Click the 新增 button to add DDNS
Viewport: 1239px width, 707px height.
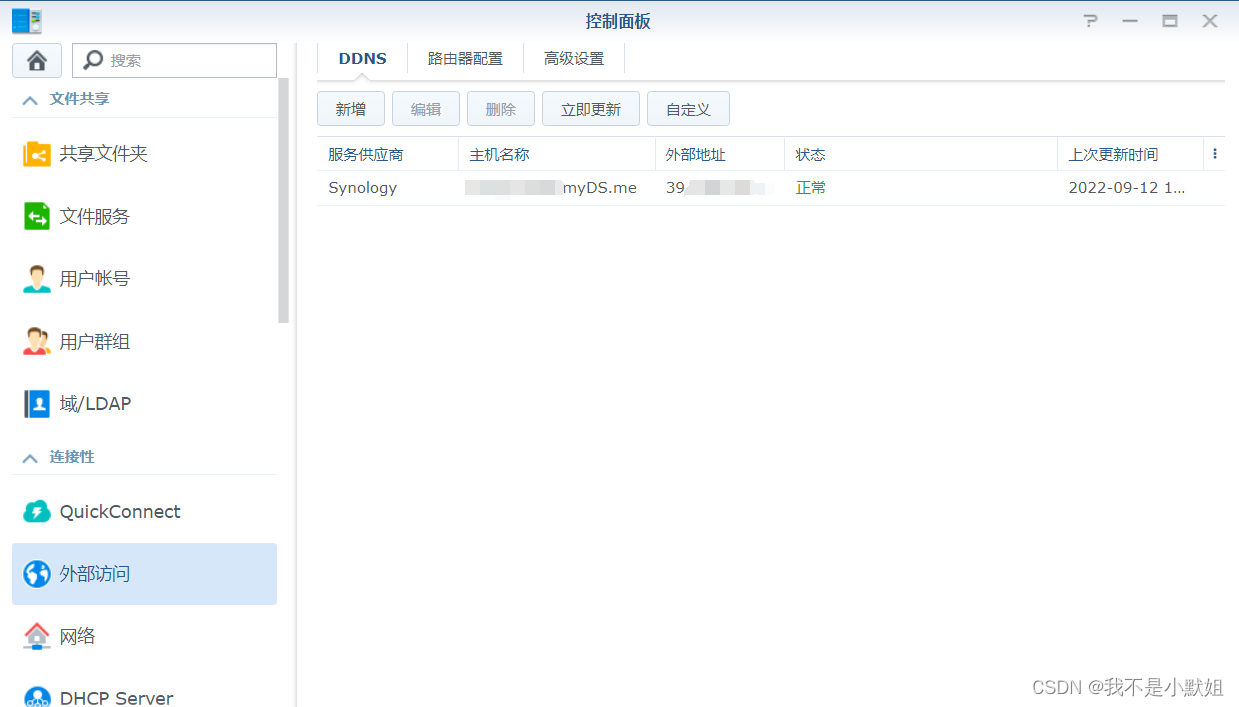click(x=350, y=108)
